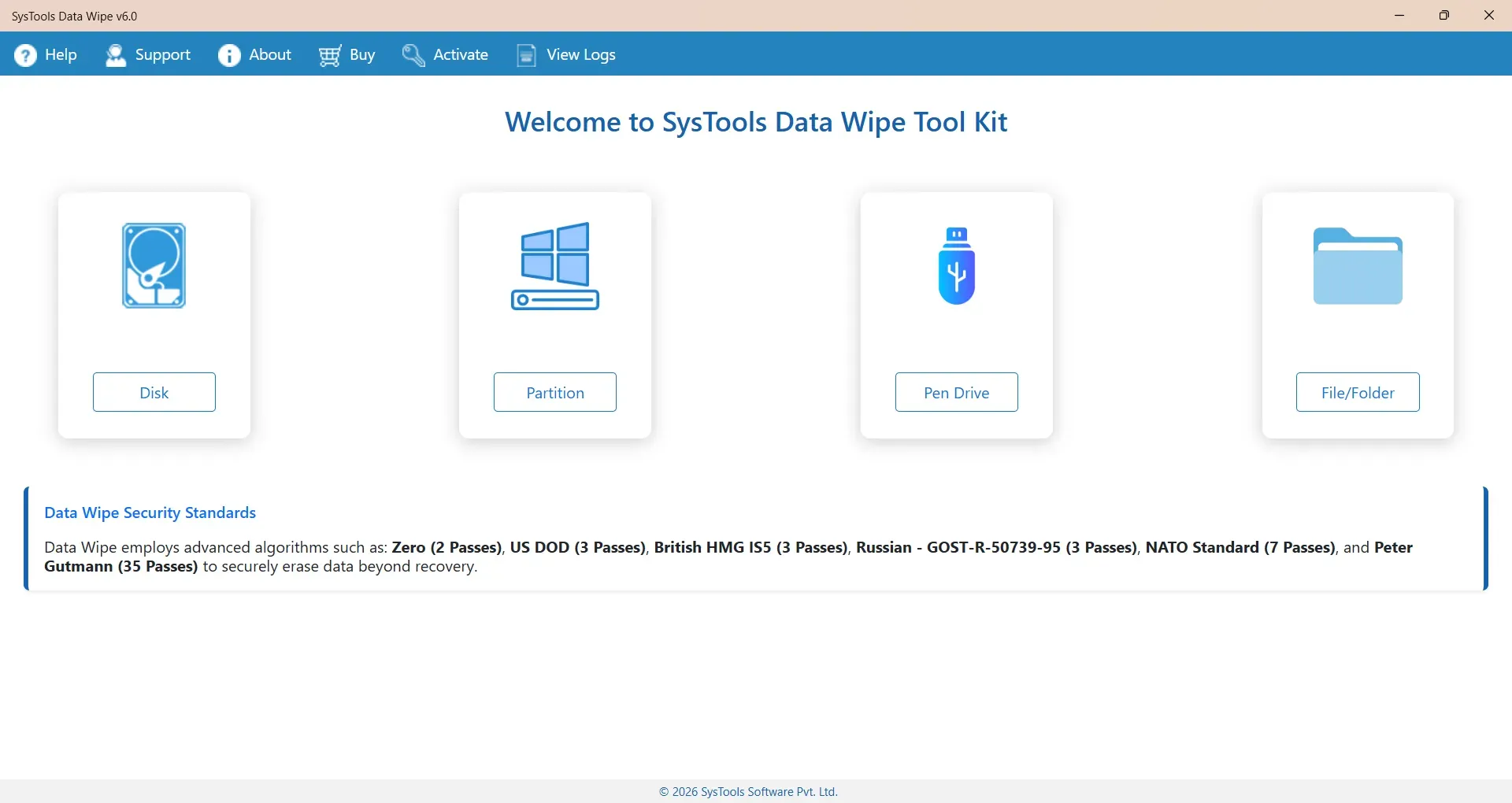Screen dimensions: 1512x803
Task: Open the Support menu label
Action: coord(163,55)
